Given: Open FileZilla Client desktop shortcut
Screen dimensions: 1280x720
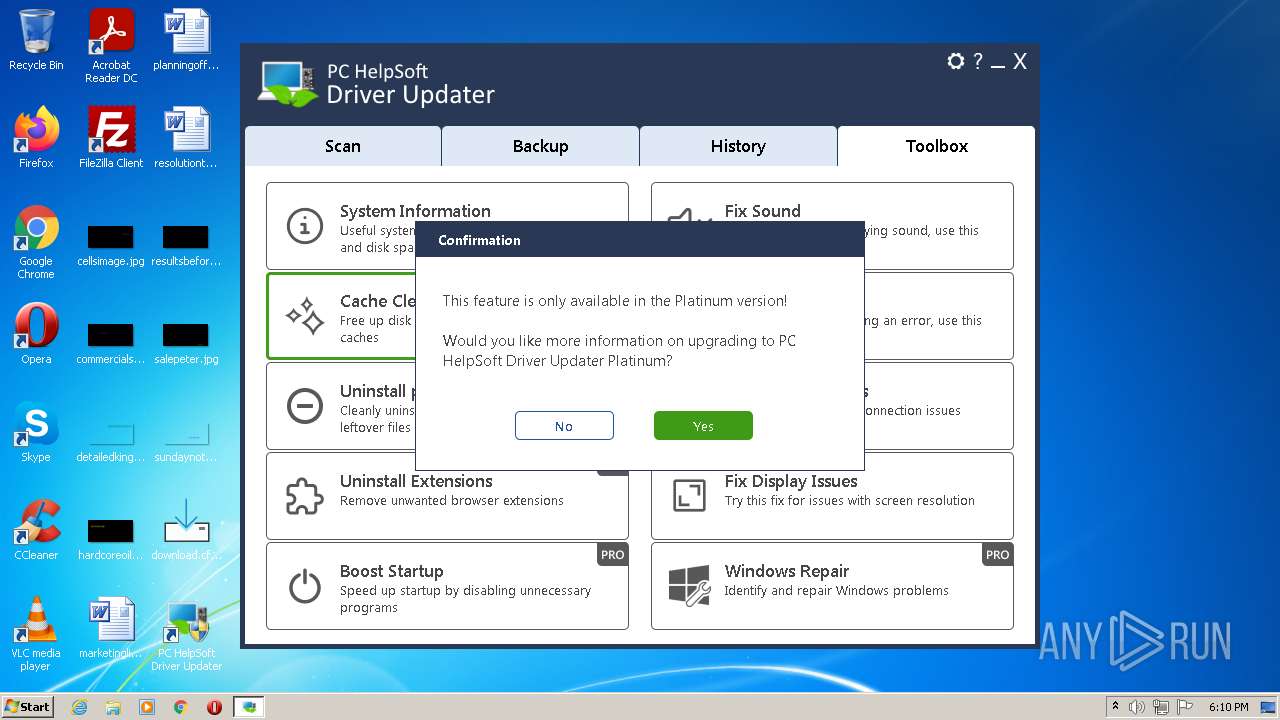Looking at the screenshot, I should pyautogui.click(x=111, y=138).
